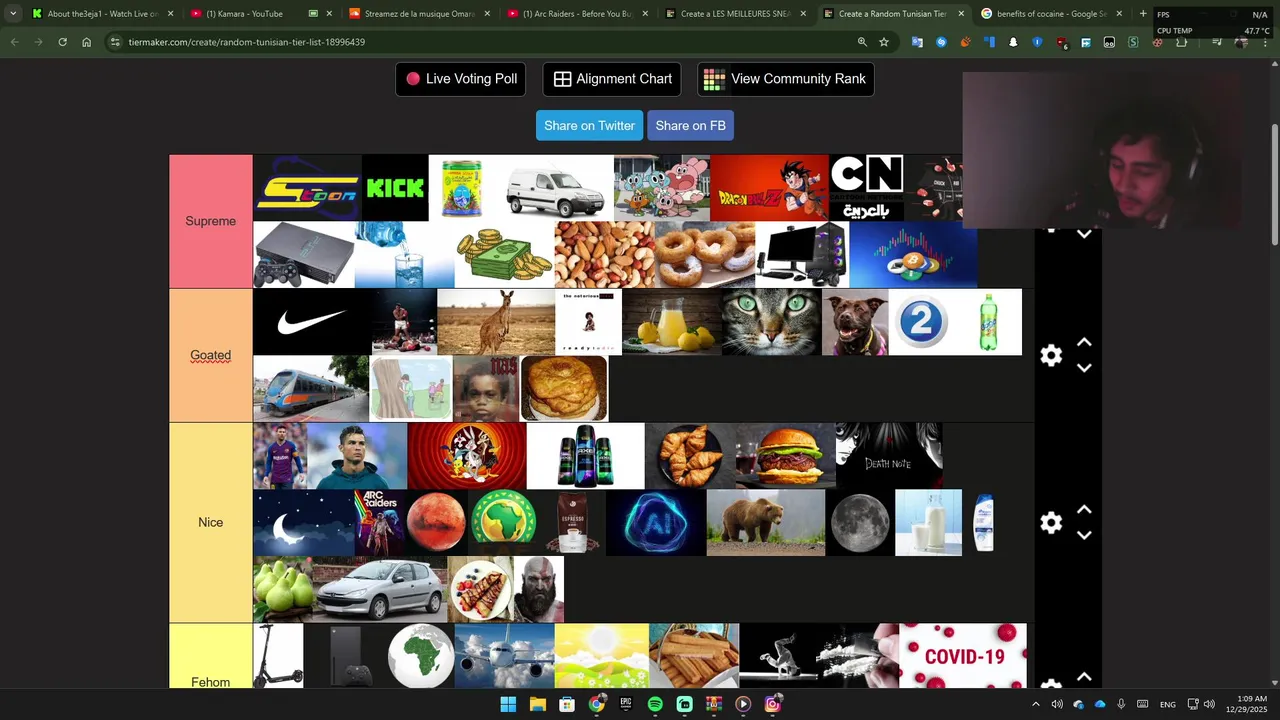This screenshot has width=1280, height=720.
Task: Open settings gear for Nice tier
Action: click(x=1051, y=523)
